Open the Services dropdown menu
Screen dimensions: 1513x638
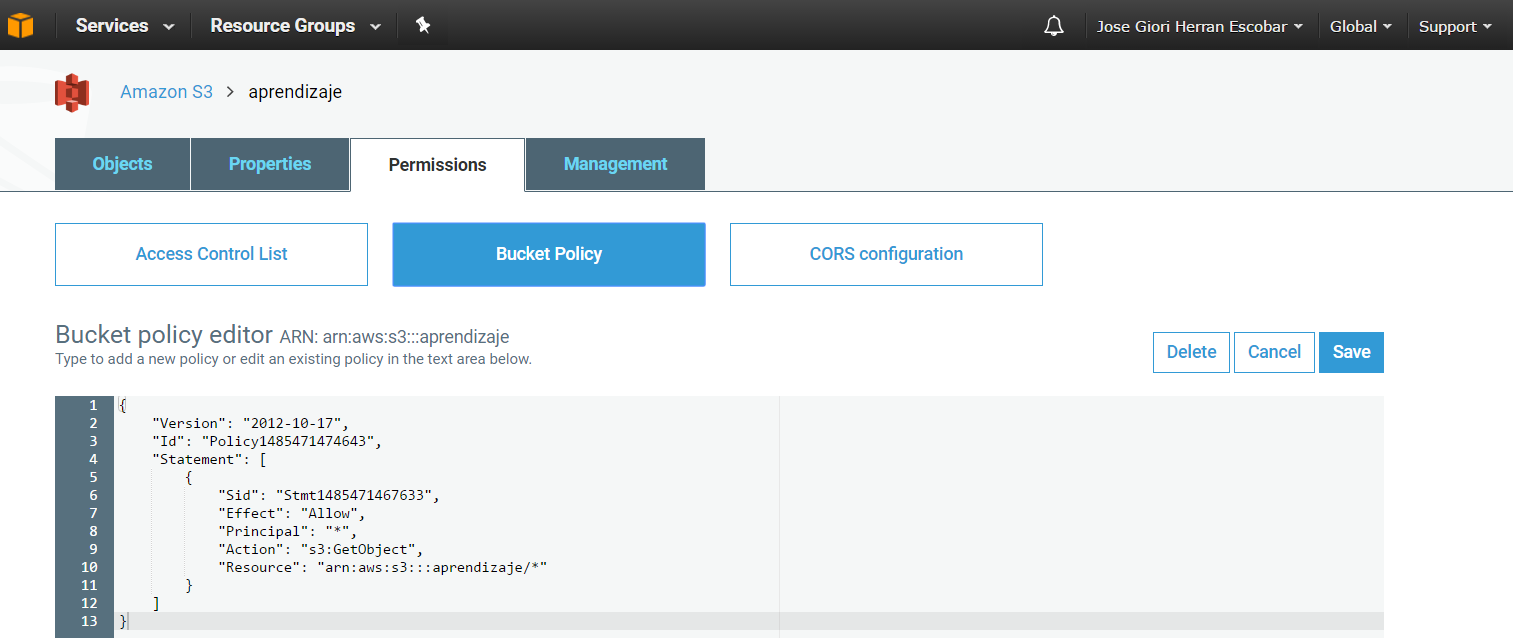[125, 26]
